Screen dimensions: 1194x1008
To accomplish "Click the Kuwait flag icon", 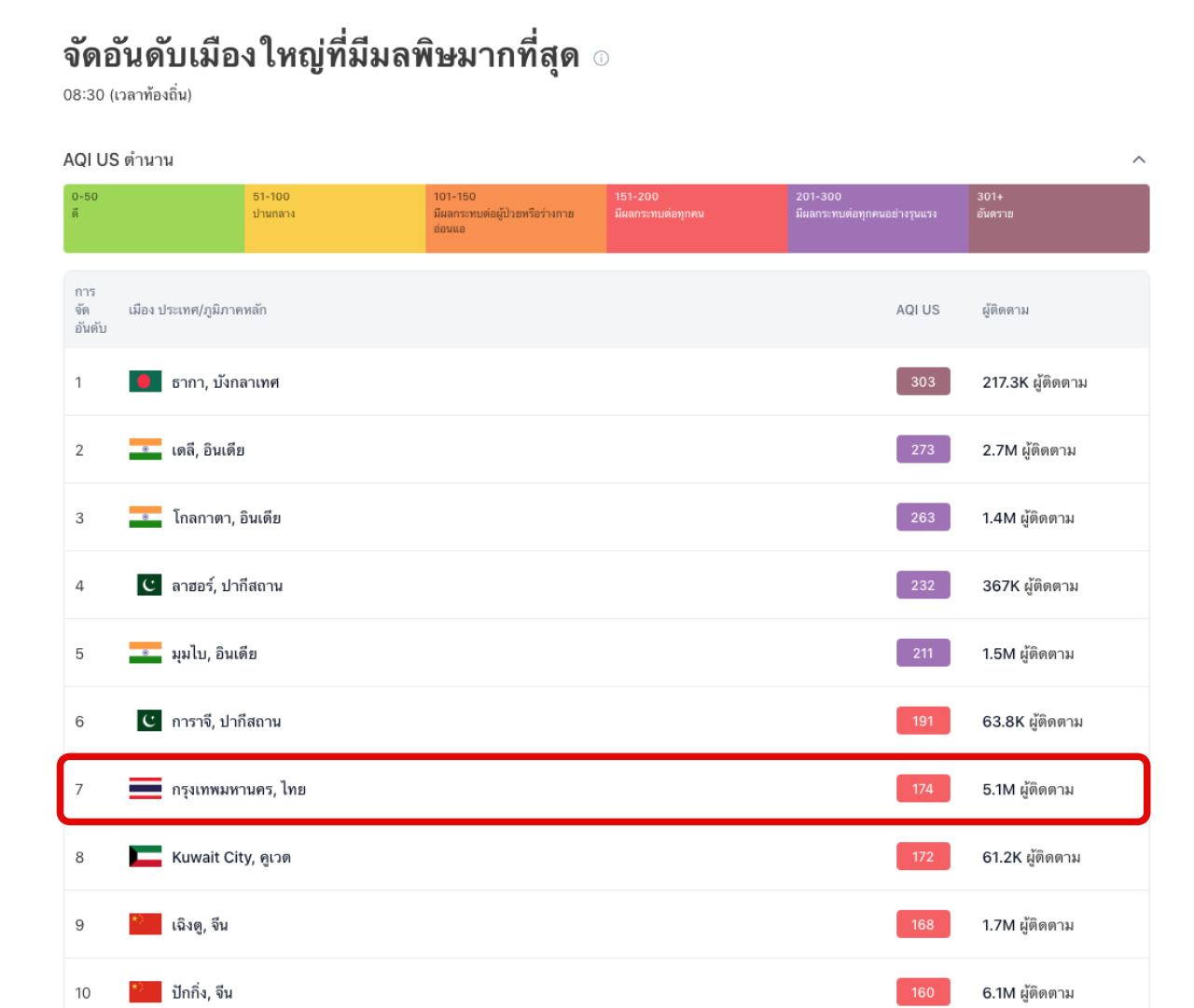I will [146, 857].
